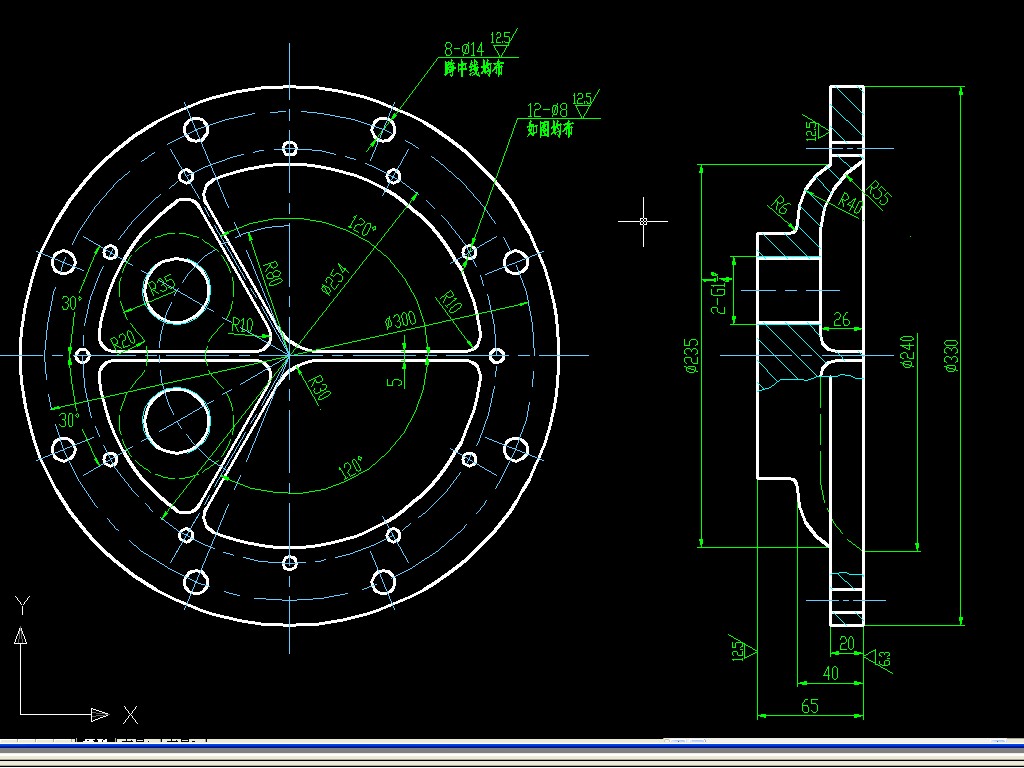Click the R30 radius dimension text

[x=319, y=387]
